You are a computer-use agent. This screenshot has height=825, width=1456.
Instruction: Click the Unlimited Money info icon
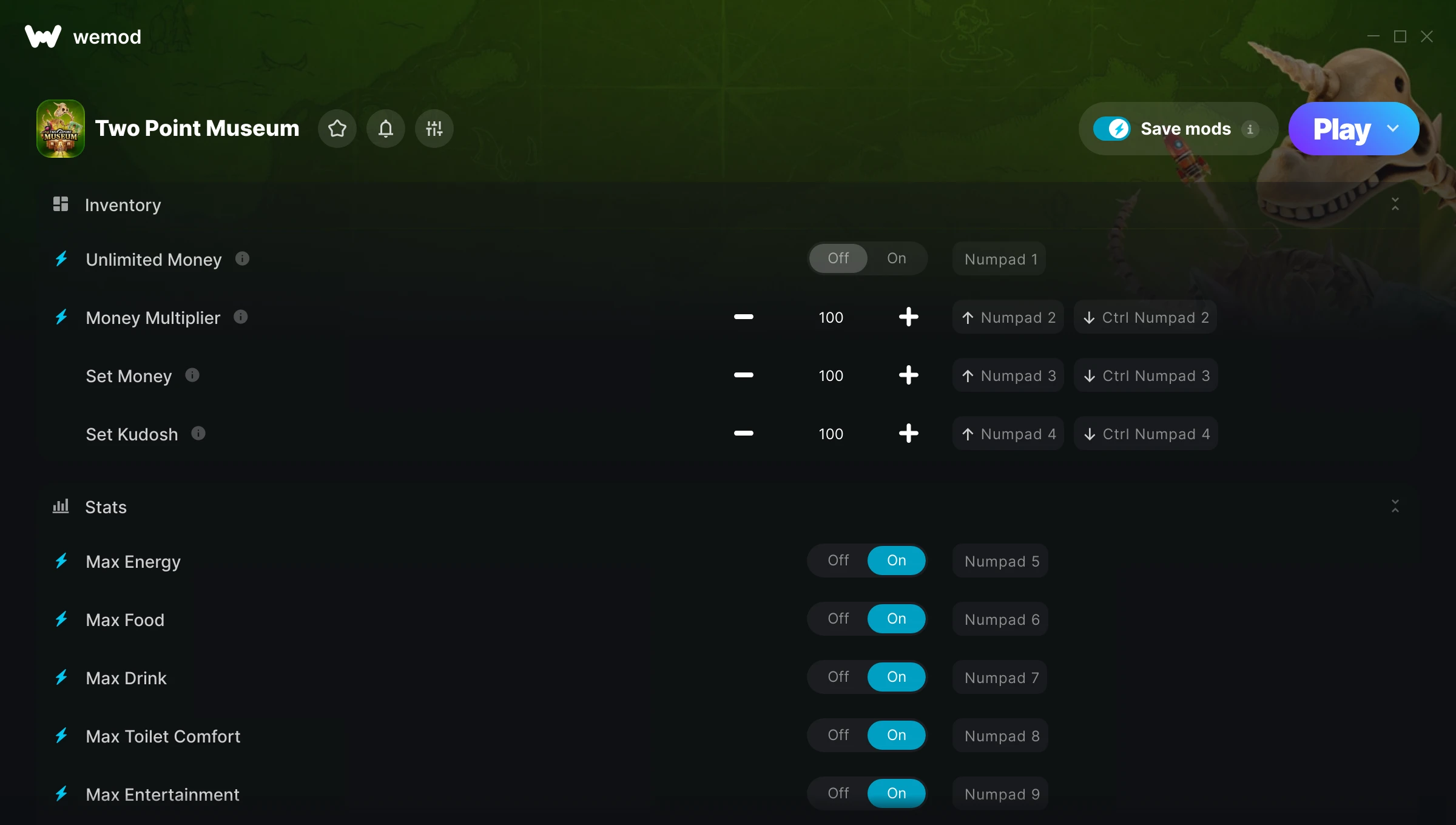point(242,259)
